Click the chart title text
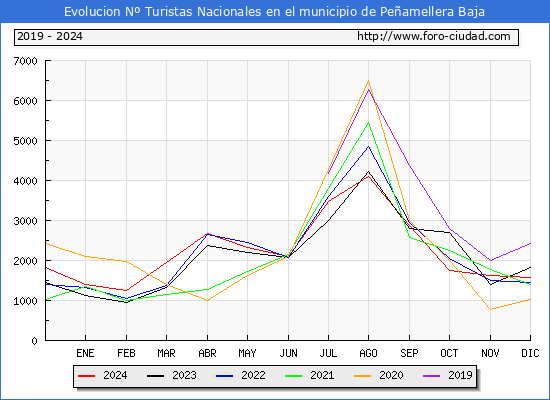This screenshot has width=550, height=400. (274, 12)
